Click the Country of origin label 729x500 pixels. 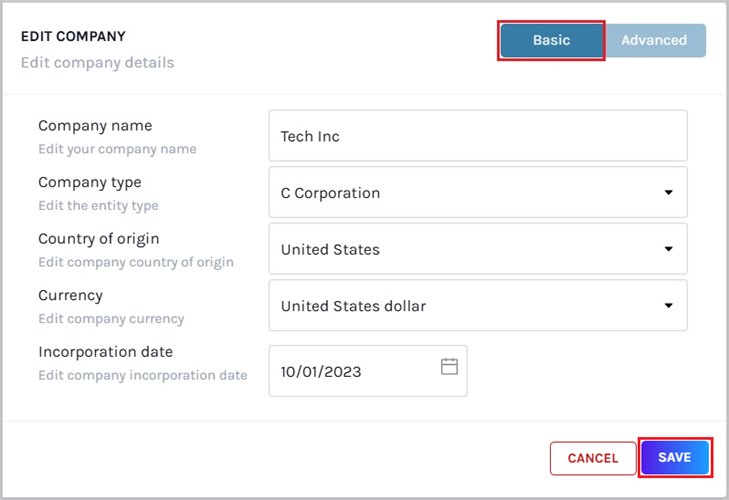pos(99,239)
